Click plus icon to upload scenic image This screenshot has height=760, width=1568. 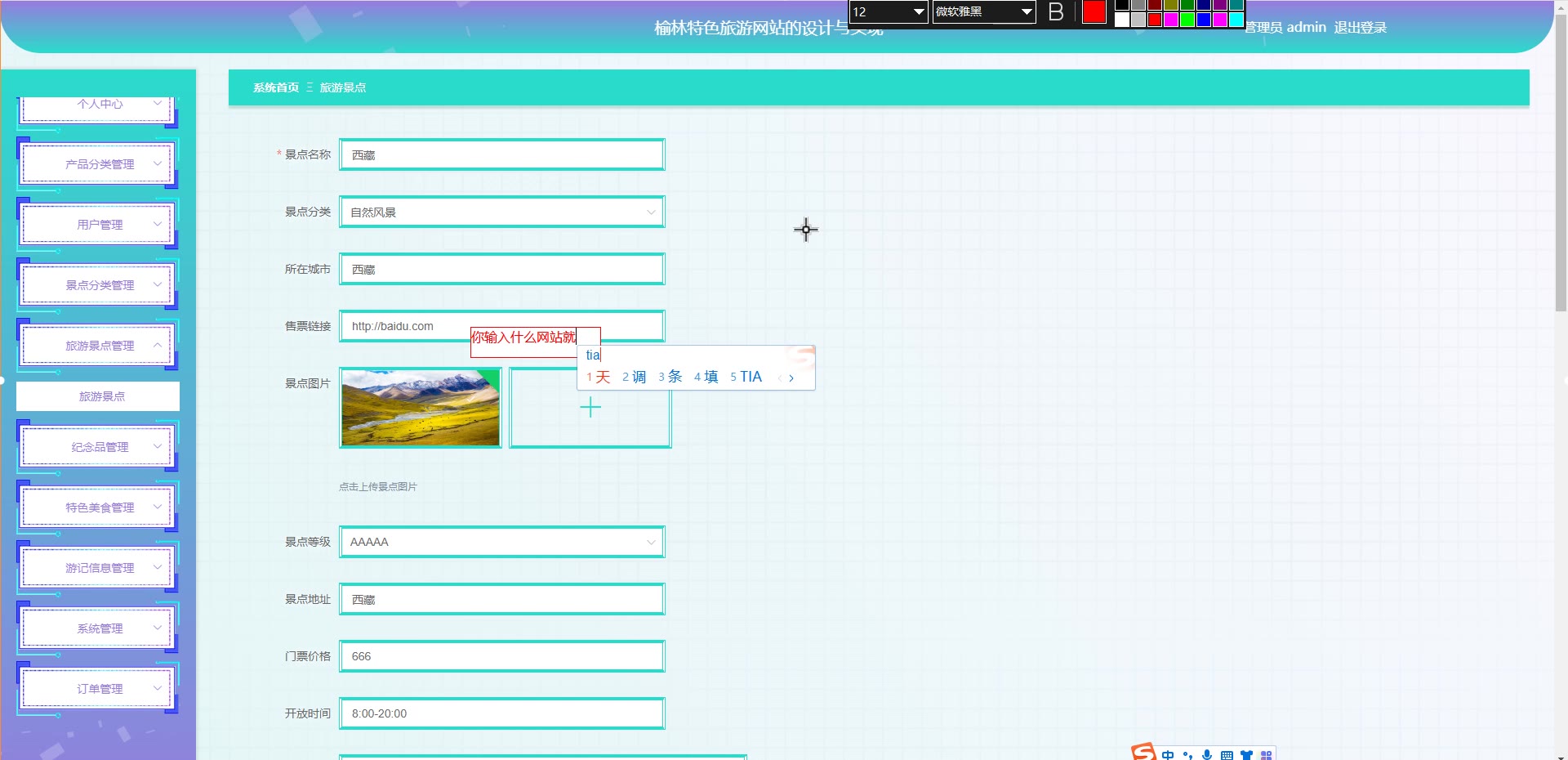point(590,408)
